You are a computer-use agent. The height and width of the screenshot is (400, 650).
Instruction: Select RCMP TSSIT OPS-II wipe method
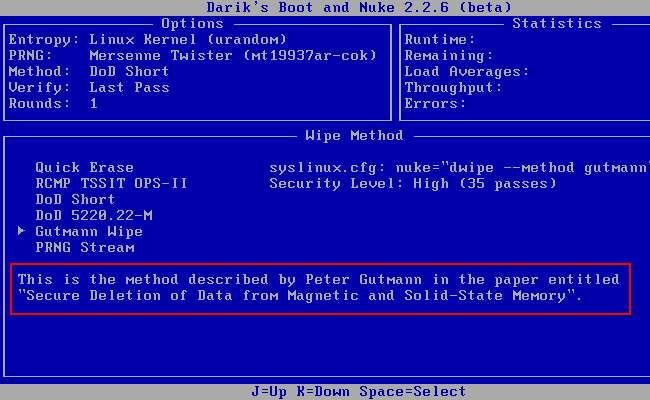click(x=112, y=183)
